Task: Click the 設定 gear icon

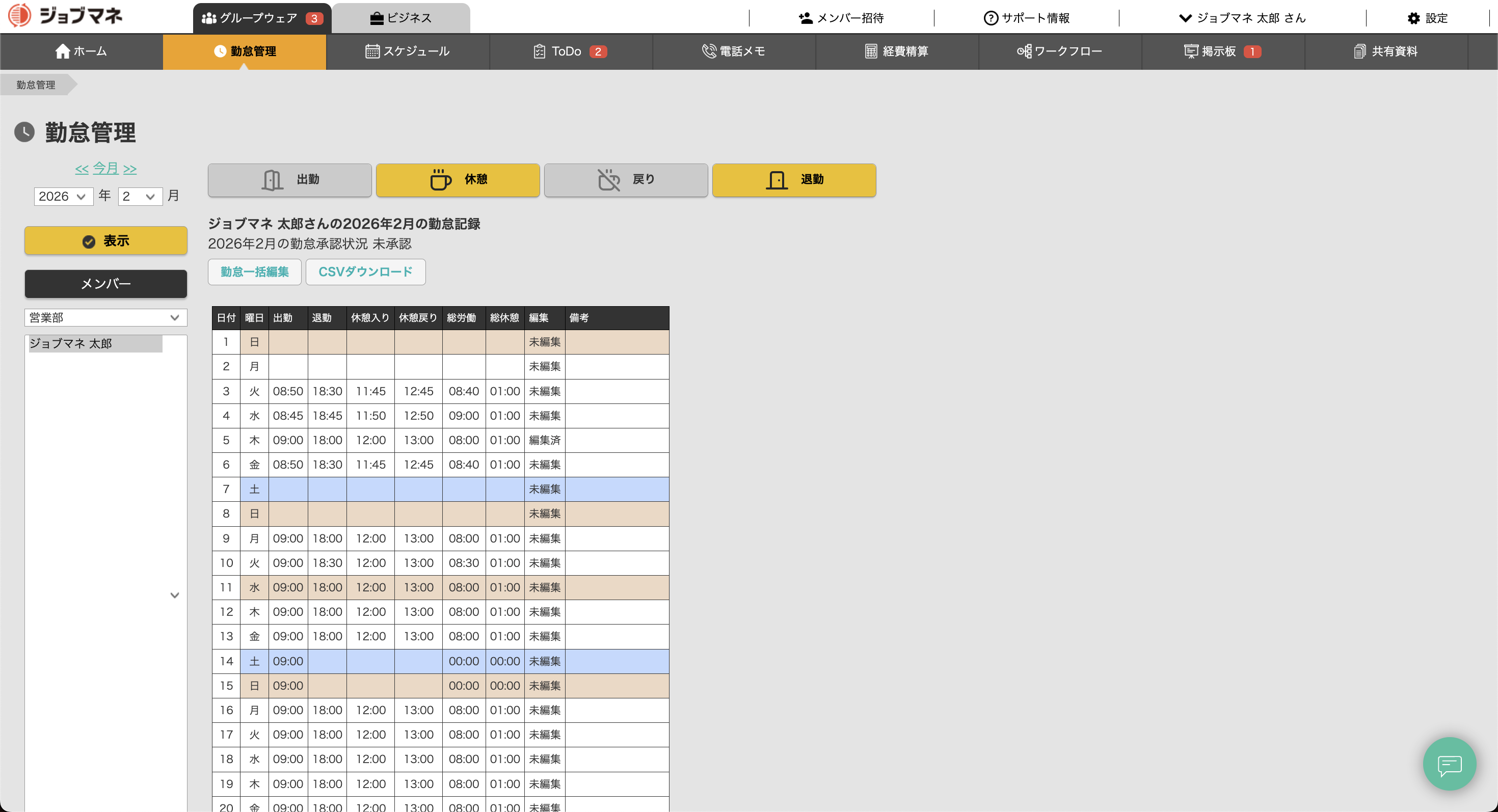Action: [1413, 18]
